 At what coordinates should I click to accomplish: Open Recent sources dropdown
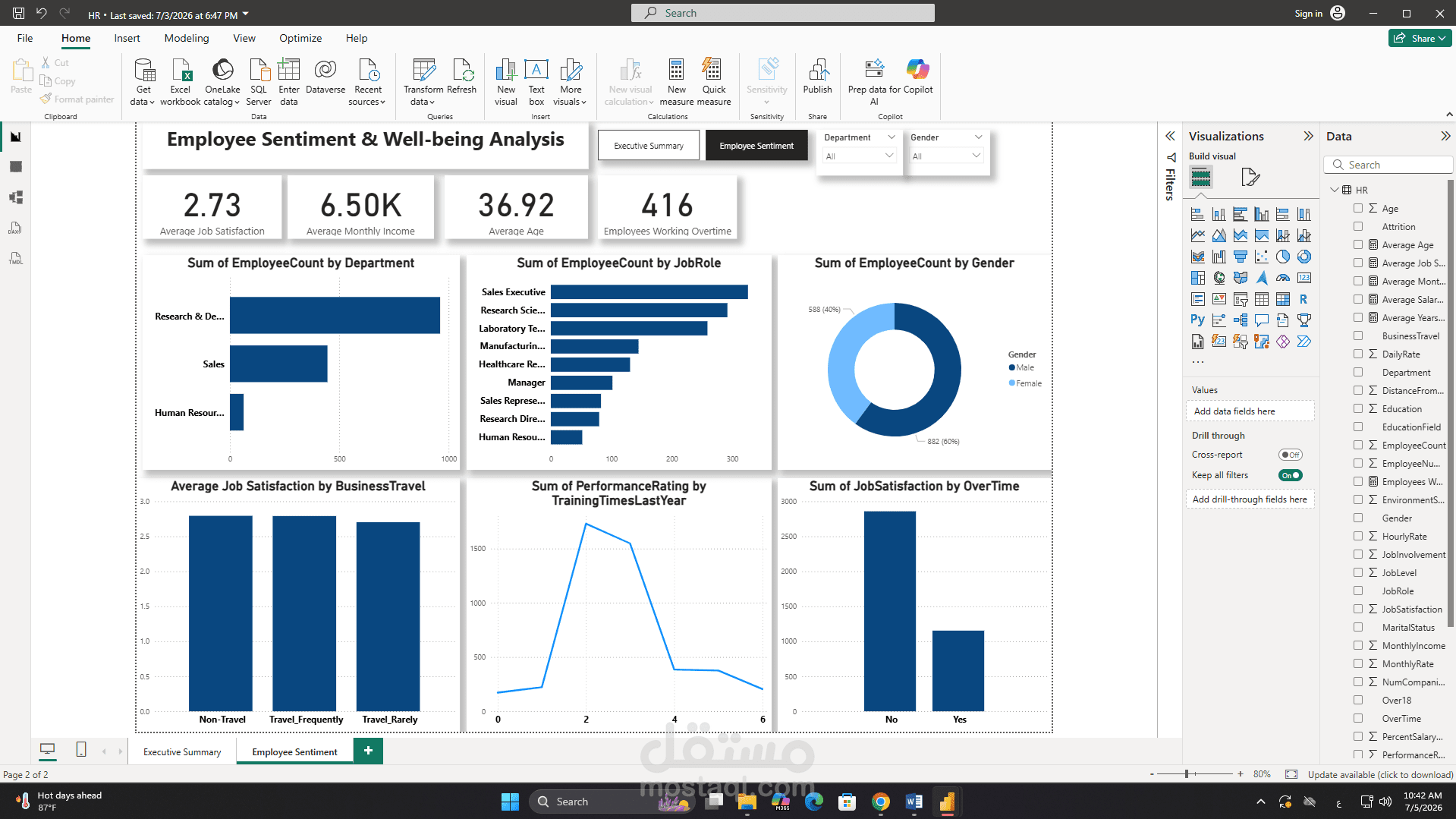click(x=368, y=81)
